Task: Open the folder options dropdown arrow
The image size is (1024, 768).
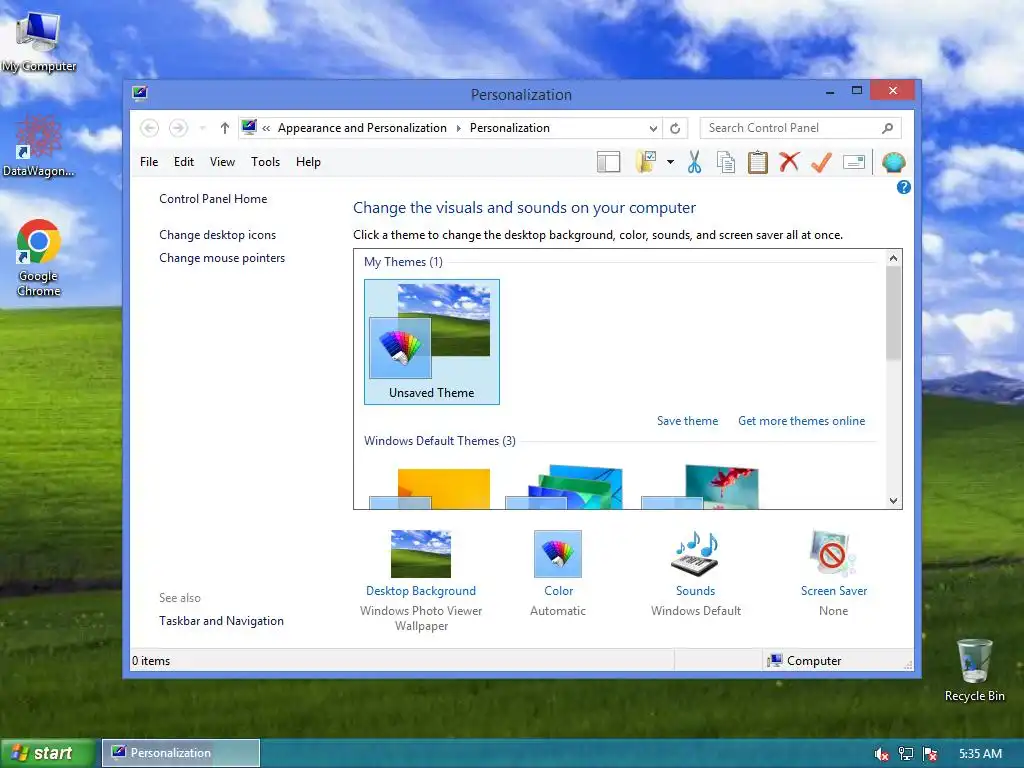Action: [670, 162]
